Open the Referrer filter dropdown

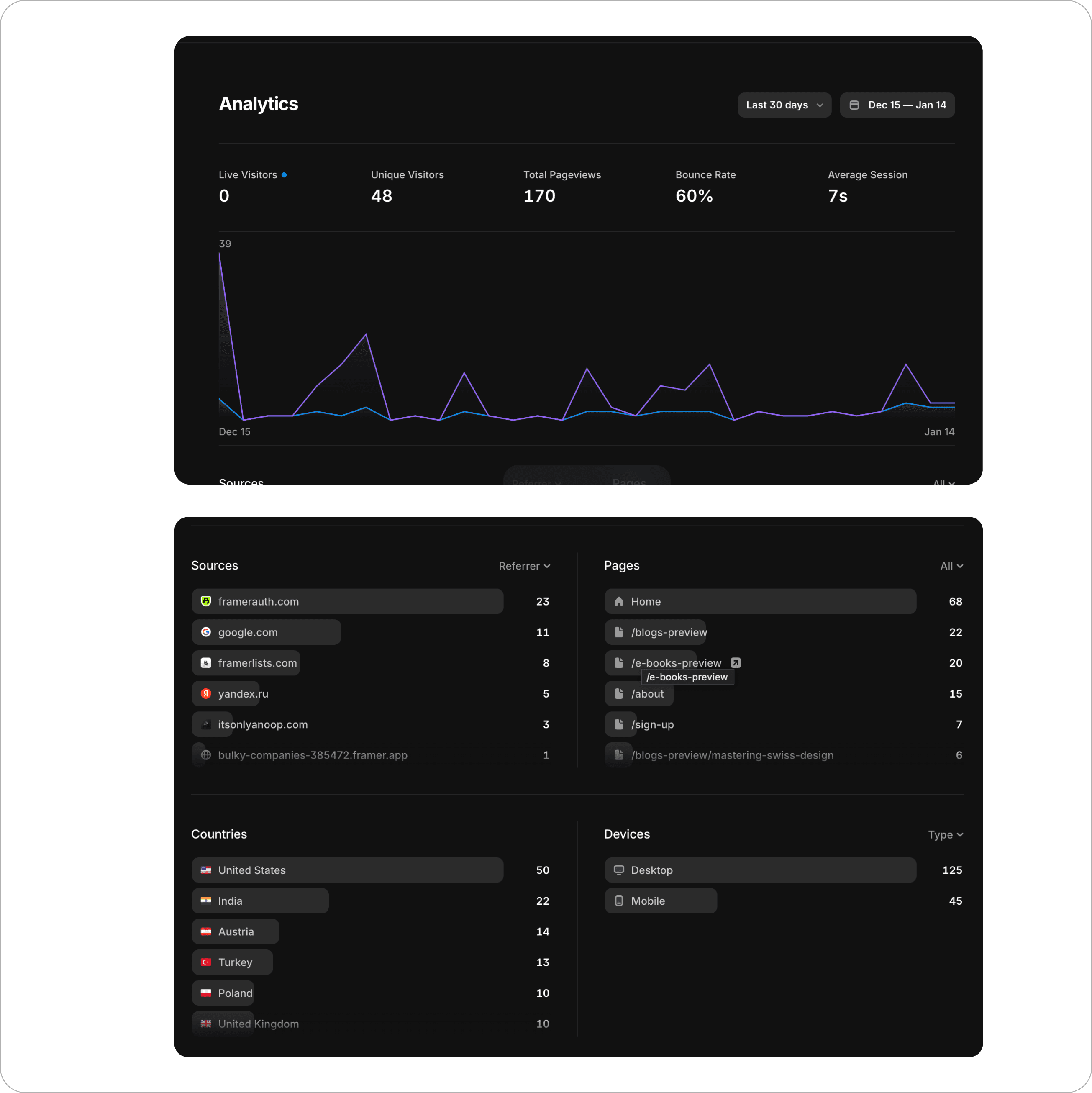click(524, 565)
